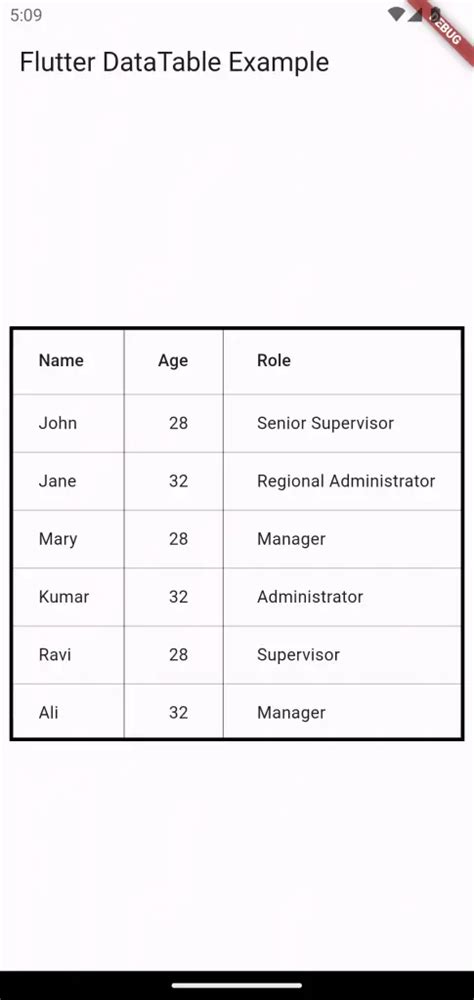Tap the Flutter DataTable Example title
Viewport: 474px width, 1000px height.
coord(174,62)
